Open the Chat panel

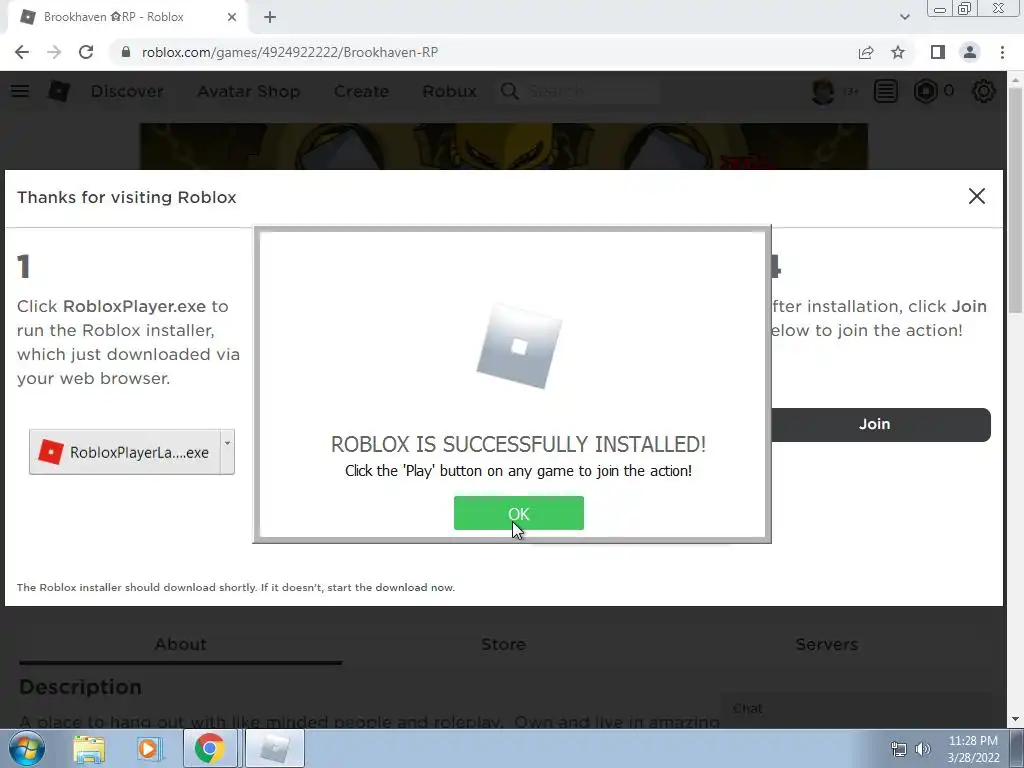(x=856, y=709)
